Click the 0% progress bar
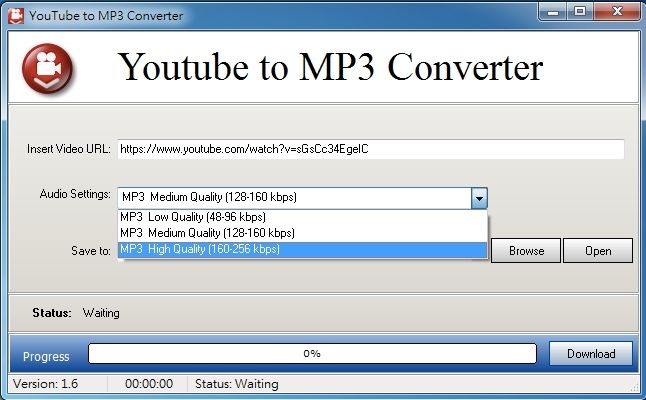The height and width of the screenshot is (400, 646). pyautogui.click(x=312, y=353)
